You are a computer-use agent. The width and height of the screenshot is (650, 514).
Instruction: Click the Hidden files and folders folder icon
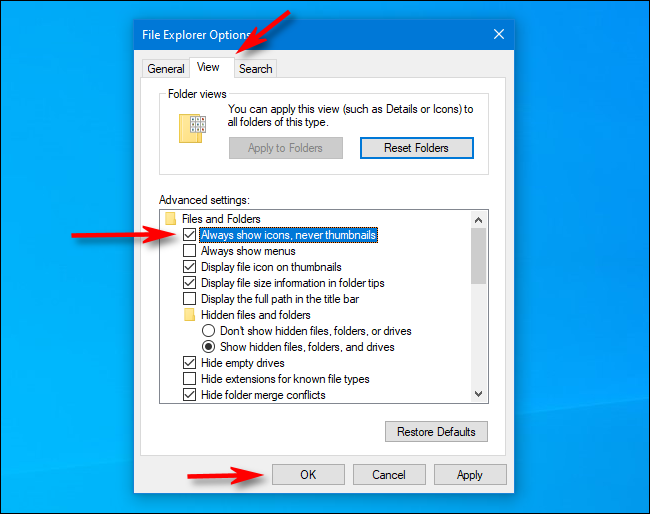tap(190, 315)
